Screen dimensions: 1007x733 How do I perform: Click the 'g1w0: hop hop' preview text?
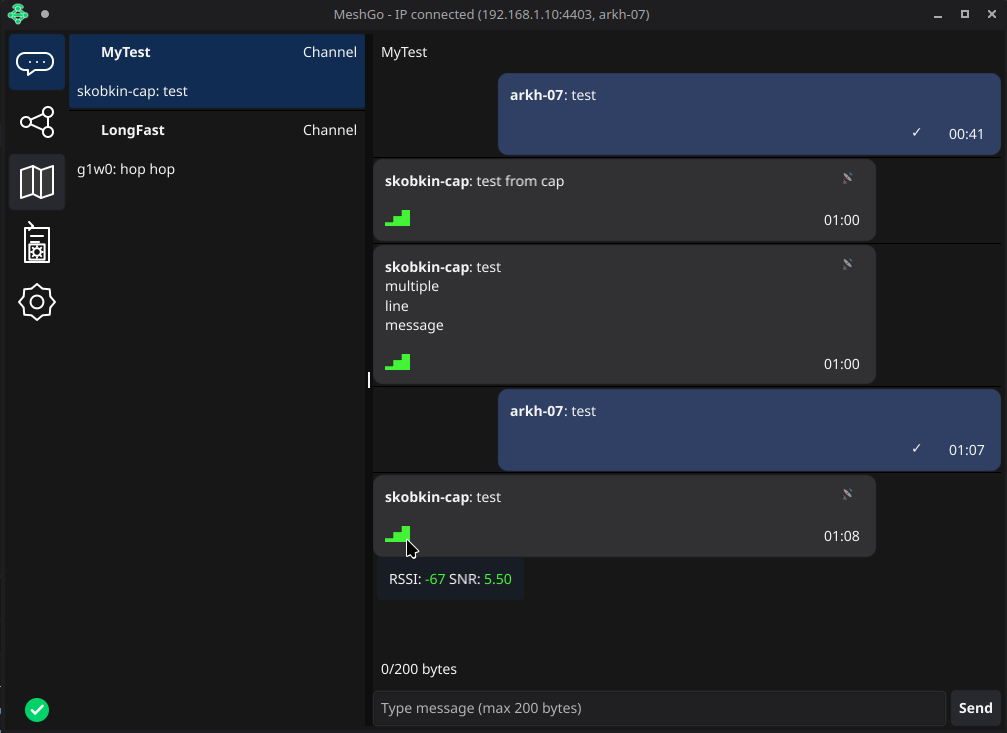[x=126, y=169]
